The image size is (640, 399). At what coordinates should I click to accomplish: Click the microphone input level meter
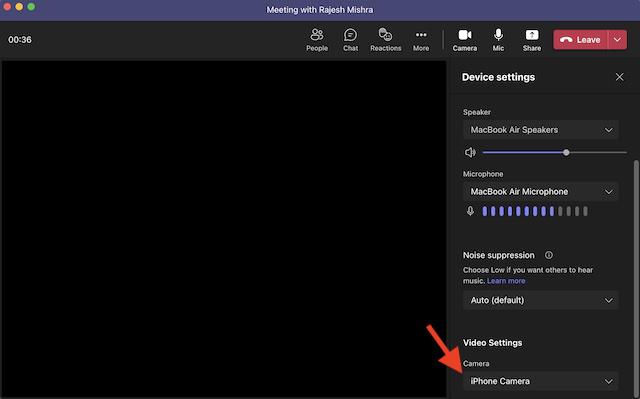tap(535, 211)
